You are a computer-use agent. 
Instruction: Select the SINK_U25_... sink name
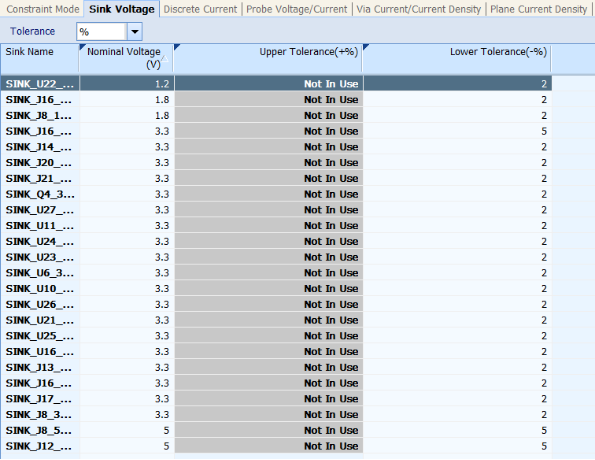click(40, 336)
